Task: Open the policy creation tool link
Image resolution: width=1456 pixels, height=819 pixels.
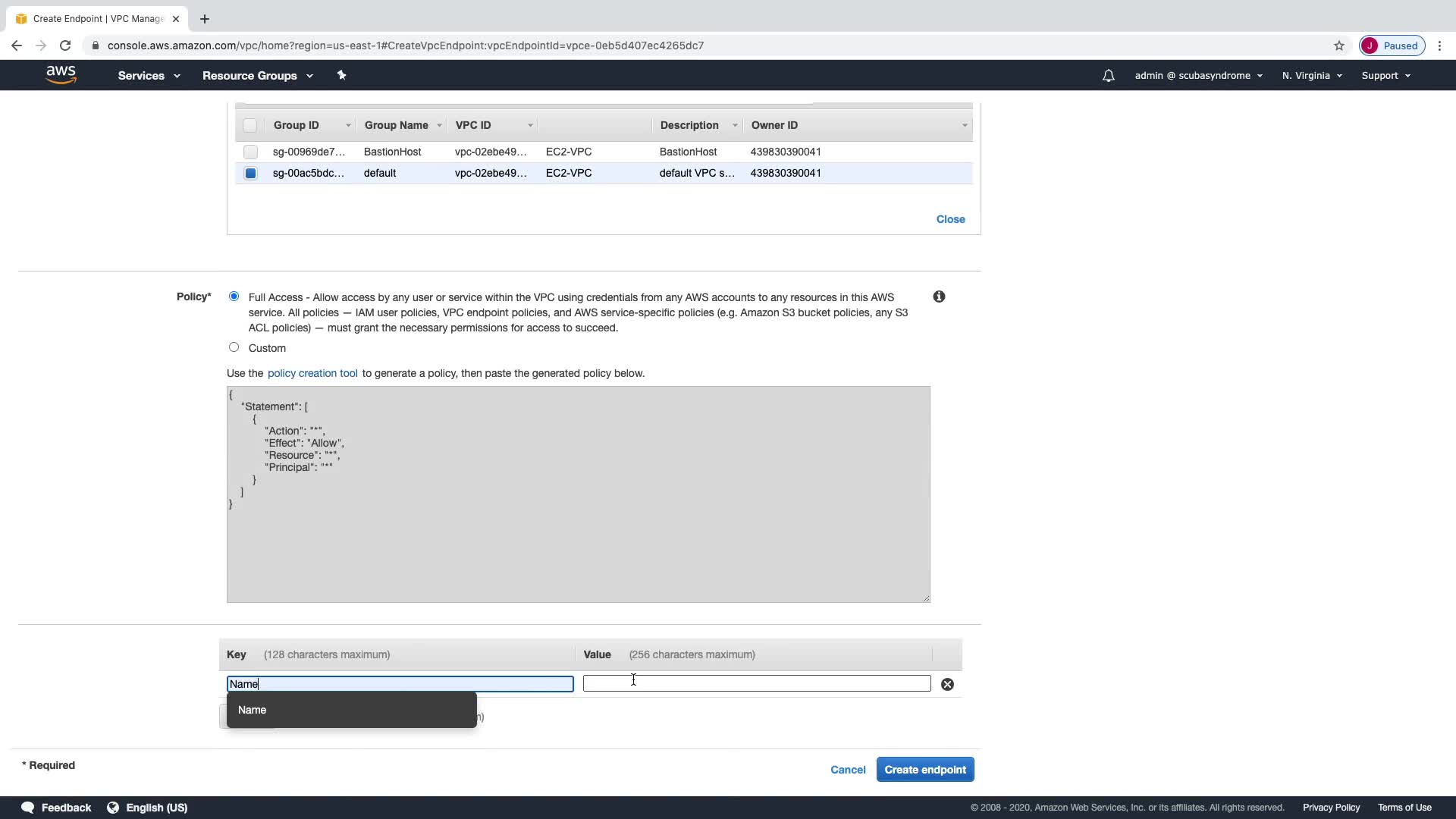Action: click(312, 373)
